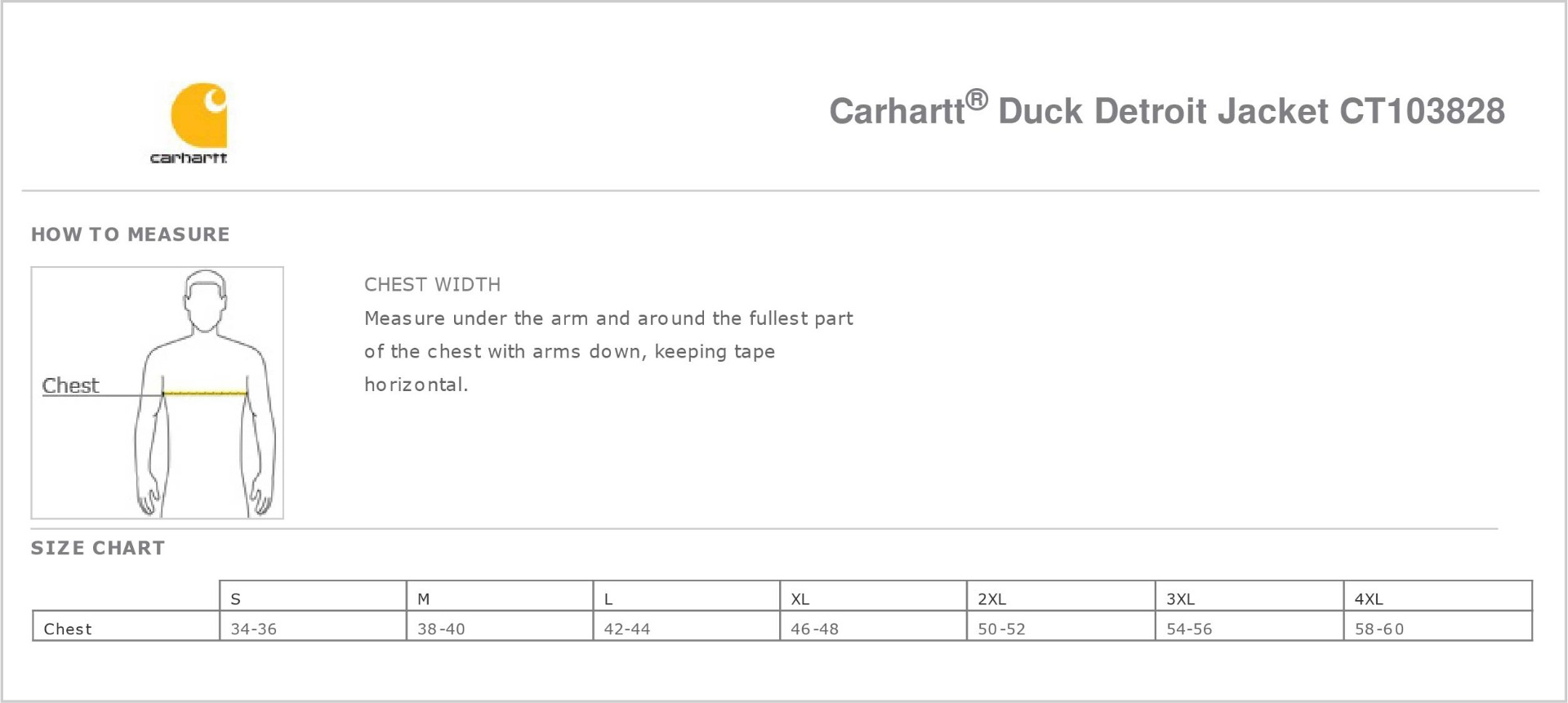Click the 58-60 chest measurement cell

tap(1379, 629)
